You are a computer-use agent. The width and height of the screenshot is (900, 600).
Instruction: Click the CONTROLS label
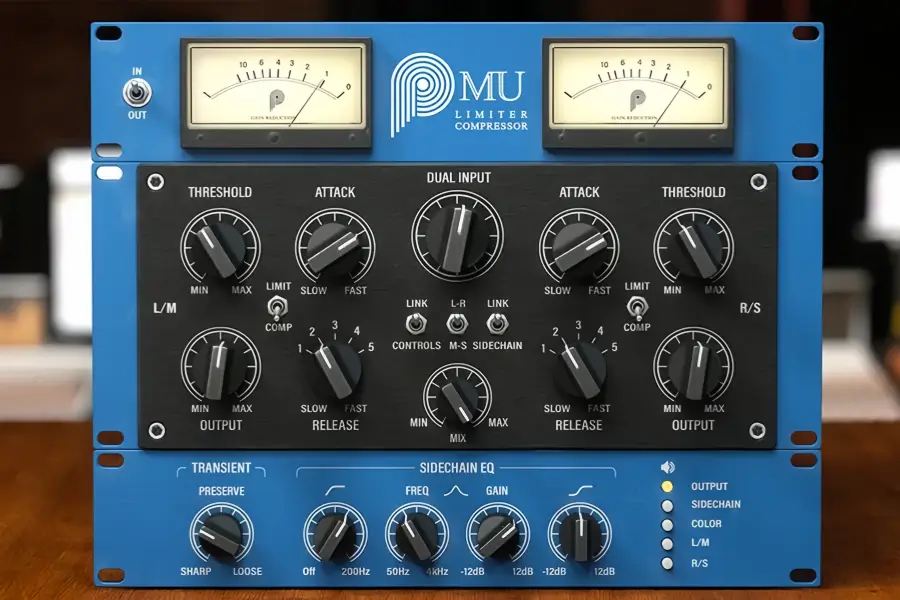[x=417, y=346]
